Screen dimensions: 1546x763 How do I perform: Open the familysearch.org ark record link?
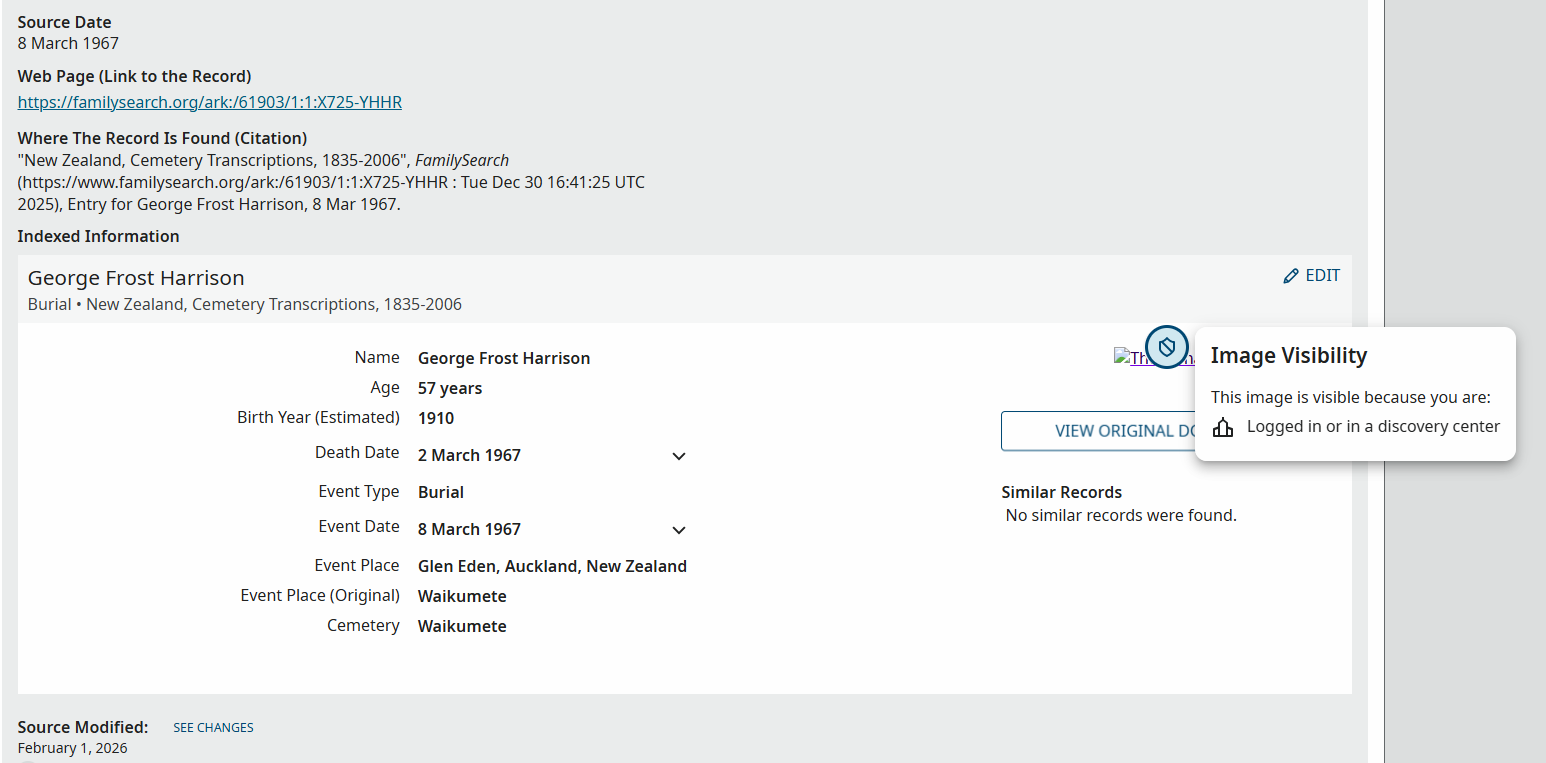tap(210, 102)
